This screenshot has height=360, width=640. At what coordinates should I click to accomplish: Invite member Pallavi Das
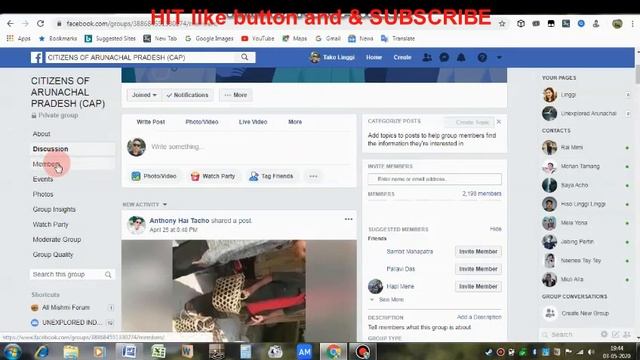(x=478, y=269)
